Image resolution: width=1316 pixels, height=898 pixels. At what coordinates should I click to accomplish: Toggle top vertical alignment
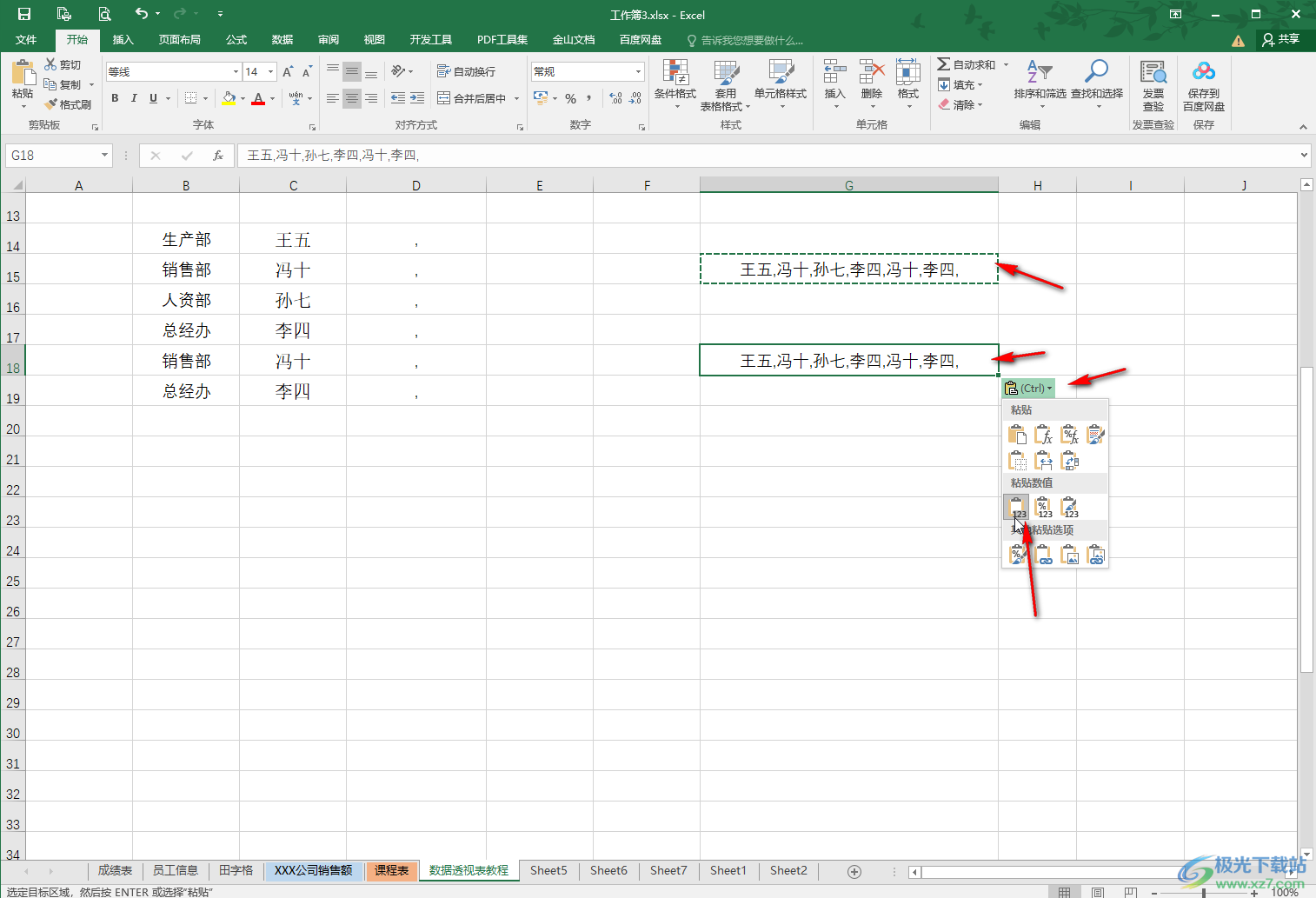point(333,71)
